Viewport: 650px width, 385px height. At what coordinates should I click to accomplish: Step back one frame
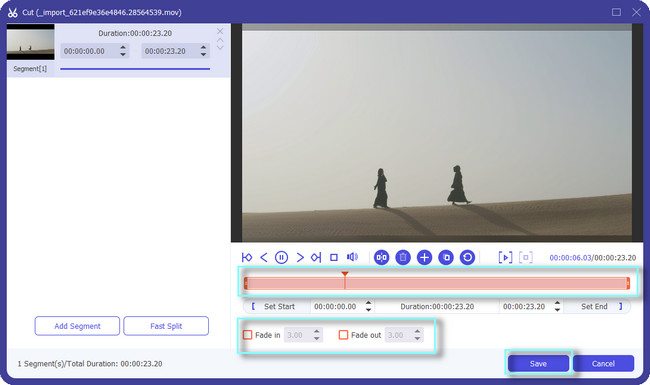point(264,257)
